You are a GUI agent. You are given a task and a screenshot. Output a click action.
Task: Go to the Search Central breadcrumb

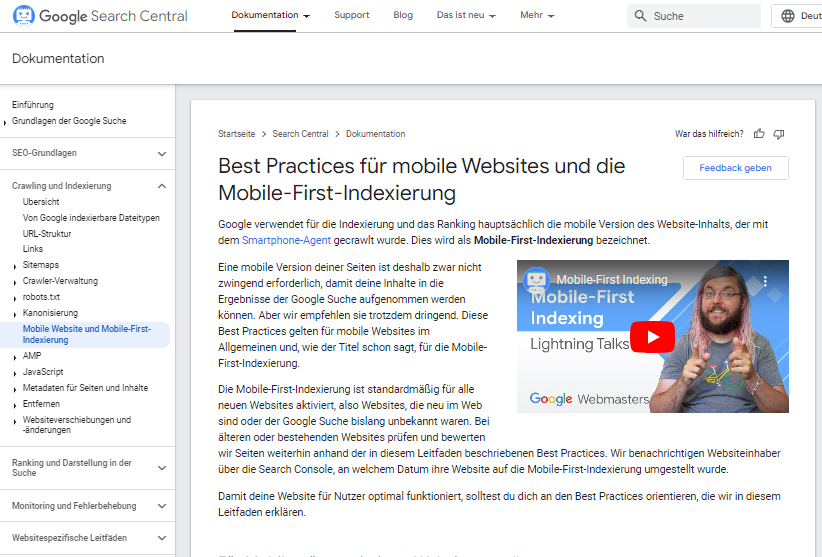pyautogui.click(x=300, y=134)
